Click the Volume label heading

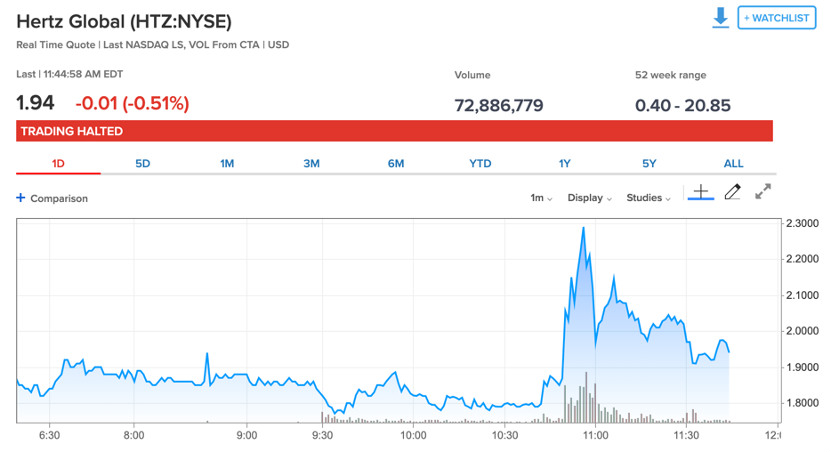(x=472, y=75)
